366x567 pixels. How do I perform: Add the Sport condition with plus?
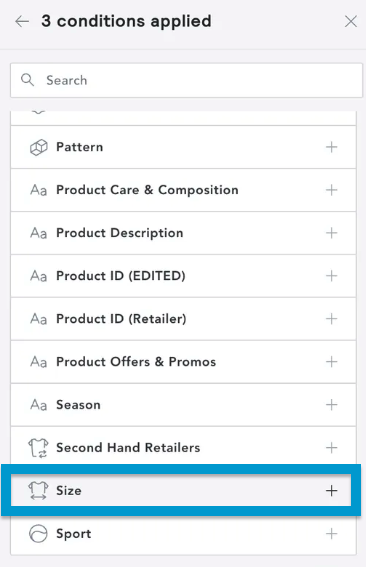331,534
